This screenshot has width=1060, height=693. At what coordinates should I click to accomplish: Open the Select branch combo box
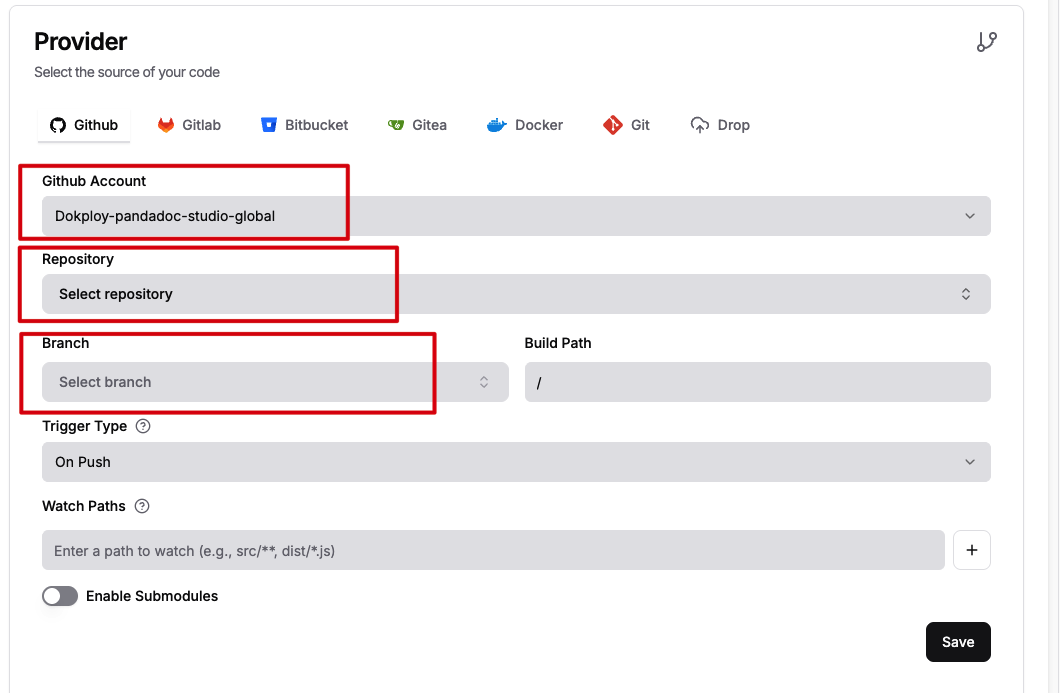tap(275, 382)
